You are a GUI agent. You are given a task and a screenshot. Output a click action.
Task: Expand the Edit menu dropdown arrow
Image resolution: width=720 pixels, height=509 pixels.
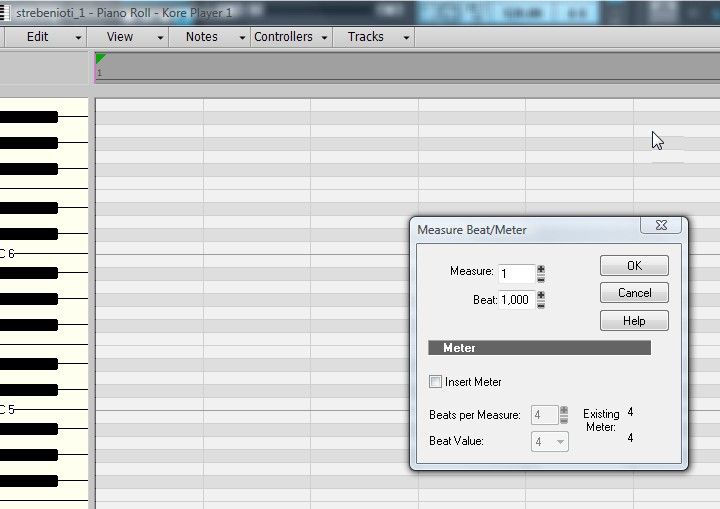tap(78, 38)
